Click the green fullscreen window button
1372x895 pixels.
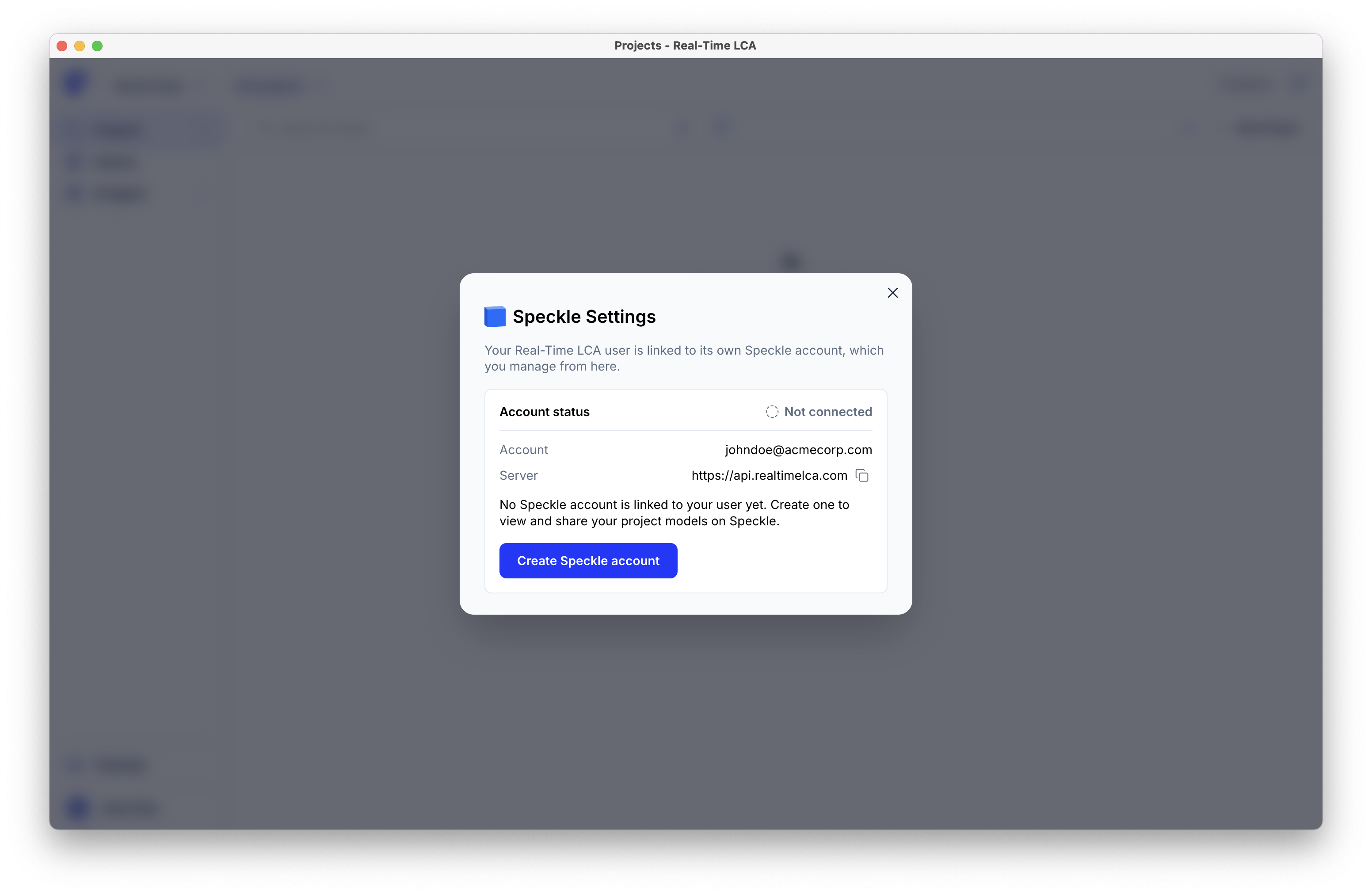pyautogui.click(x=97, y=46)
